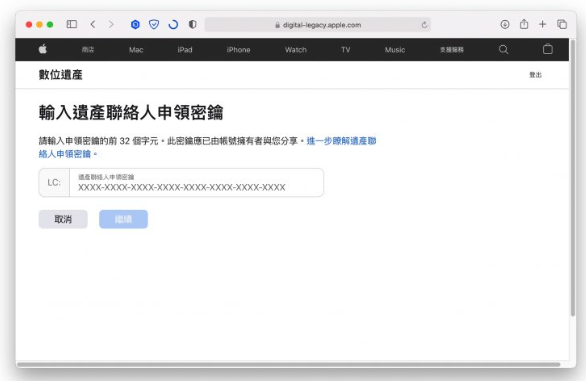The height and width of the screenshot is (381, 586).
Task: Open the iPad navigation item
Action: coord(185,50)
